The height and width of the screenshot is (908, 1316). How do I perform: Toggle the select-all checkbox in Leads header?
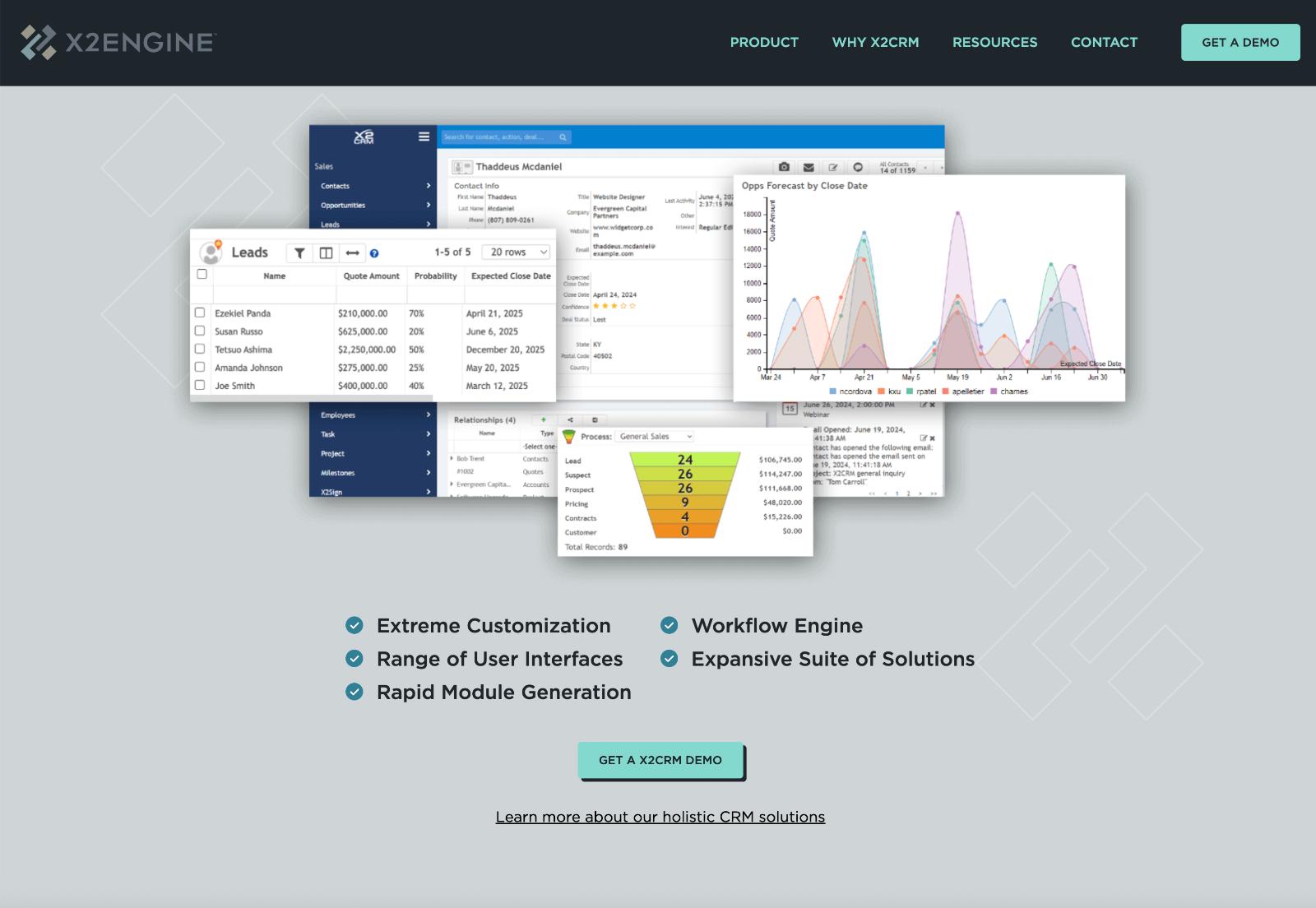coord(202,274)
